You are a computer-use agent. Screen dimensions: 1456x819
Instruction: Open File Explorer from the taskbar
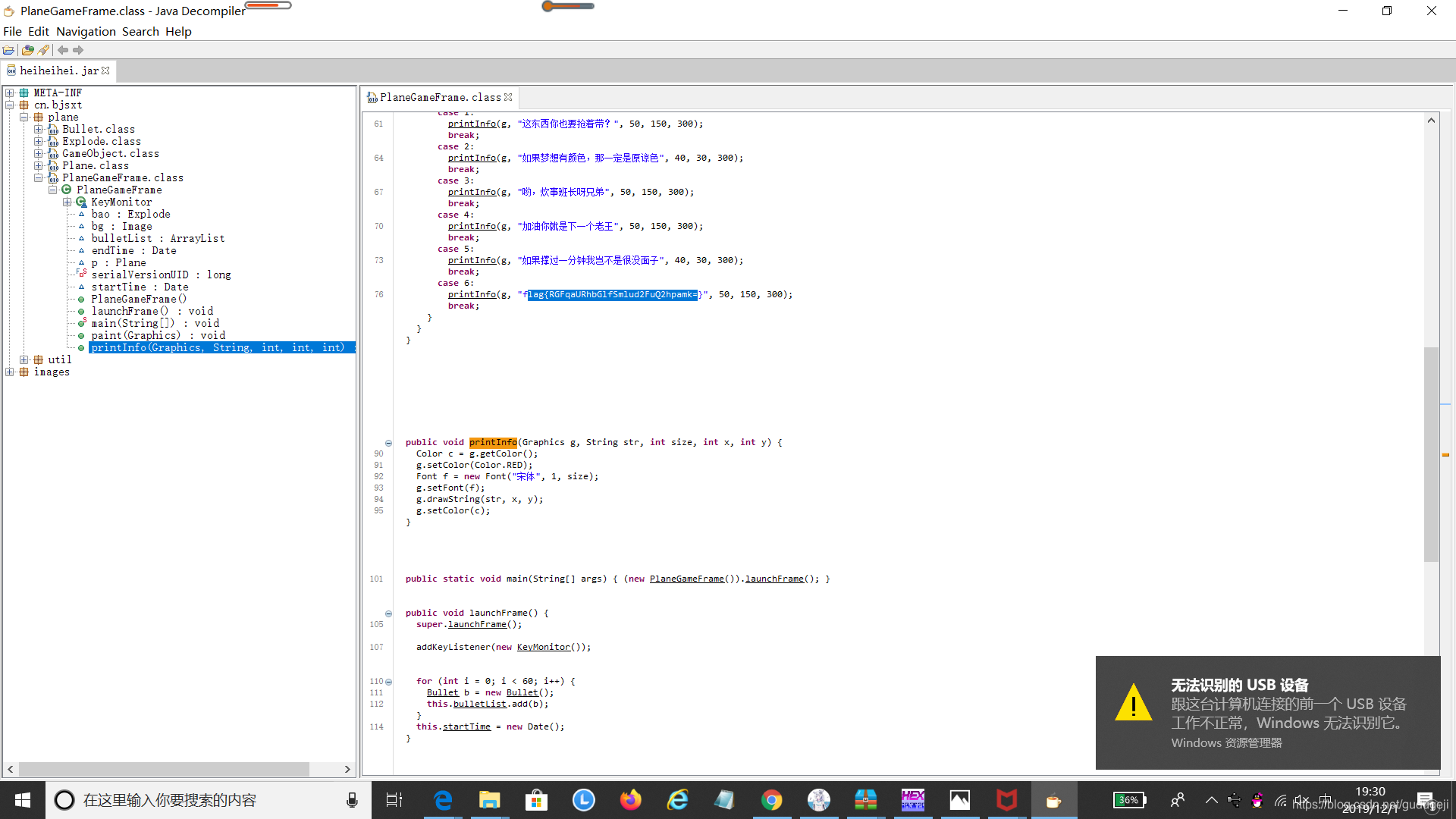pos(490,800)
